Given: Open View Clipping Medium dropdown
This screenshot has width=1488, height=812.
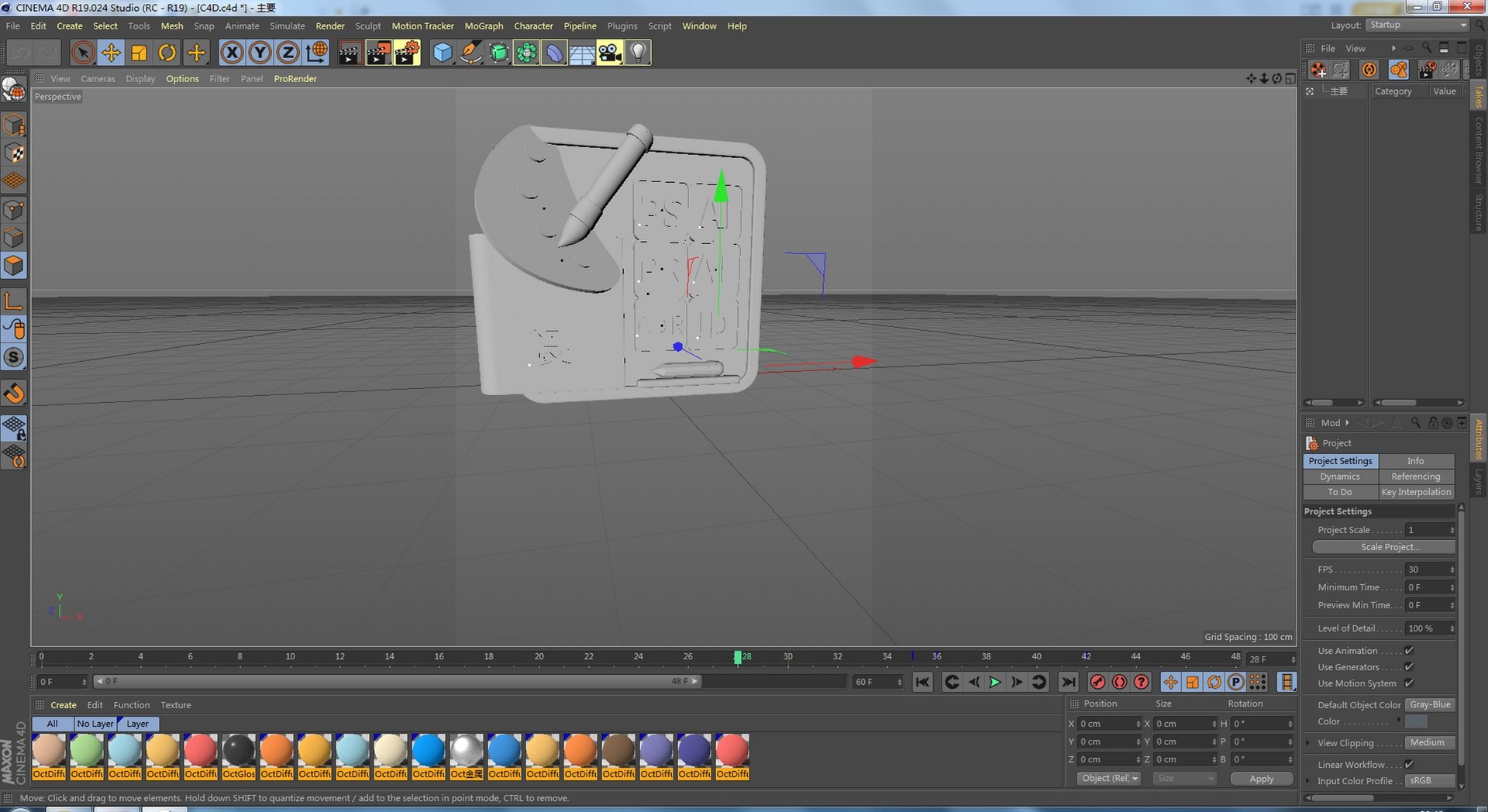Looking at the screenshot, I should coord(1430,742).
